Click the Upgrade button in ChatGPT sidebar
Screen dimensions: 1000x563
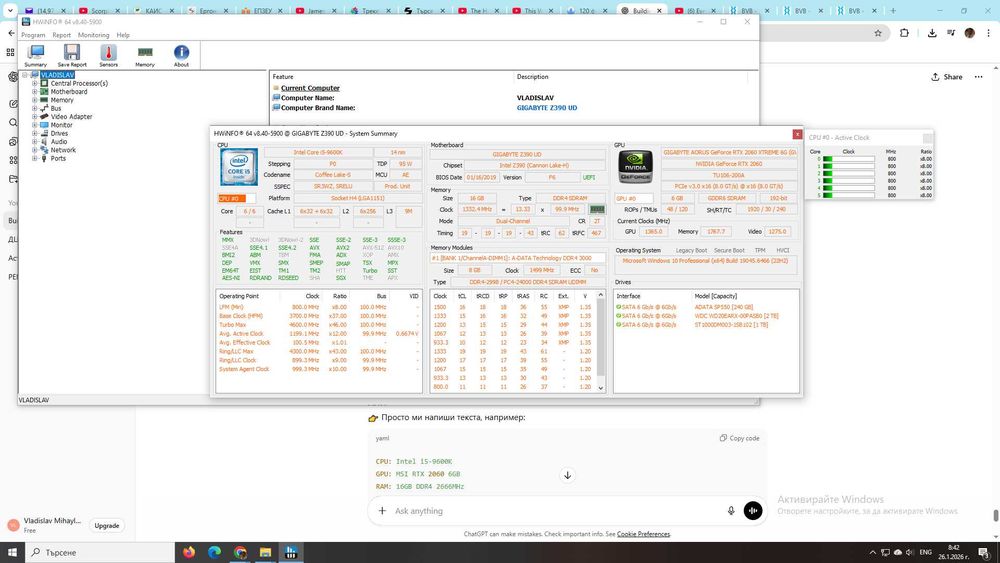[107, 525]
